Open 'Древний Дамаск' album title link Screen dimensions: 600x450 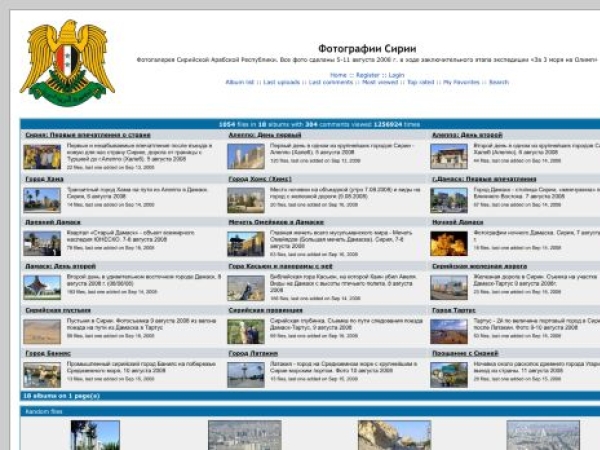pos(53,223)
